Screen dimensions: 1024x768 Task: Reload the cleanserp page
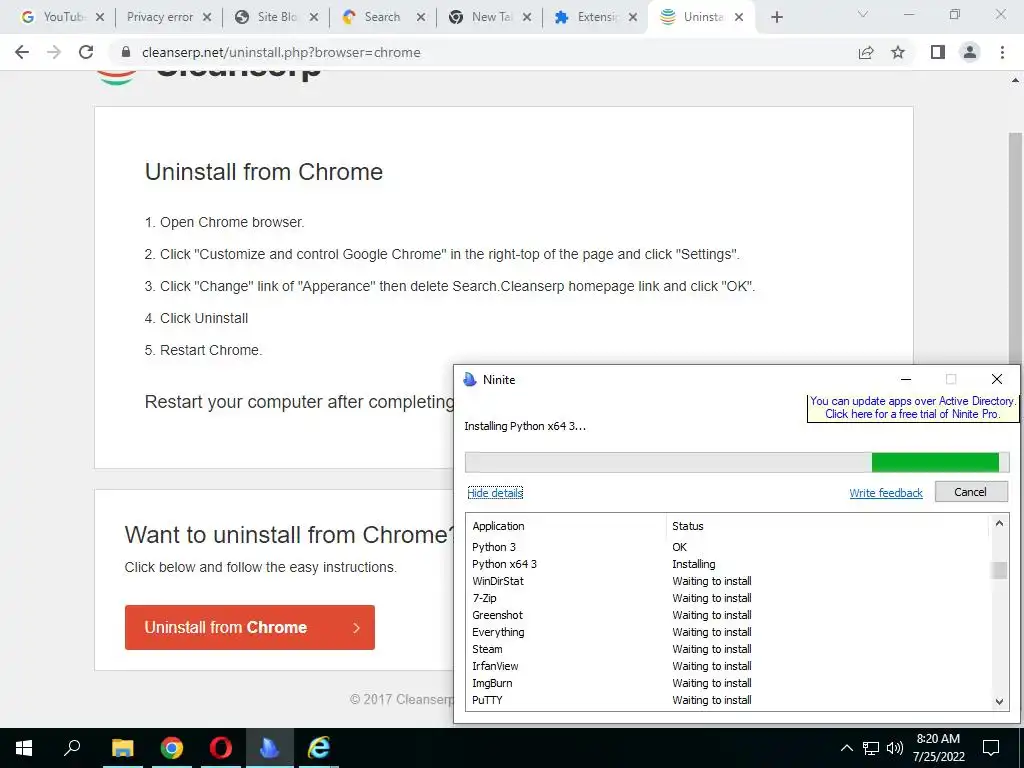86,52
